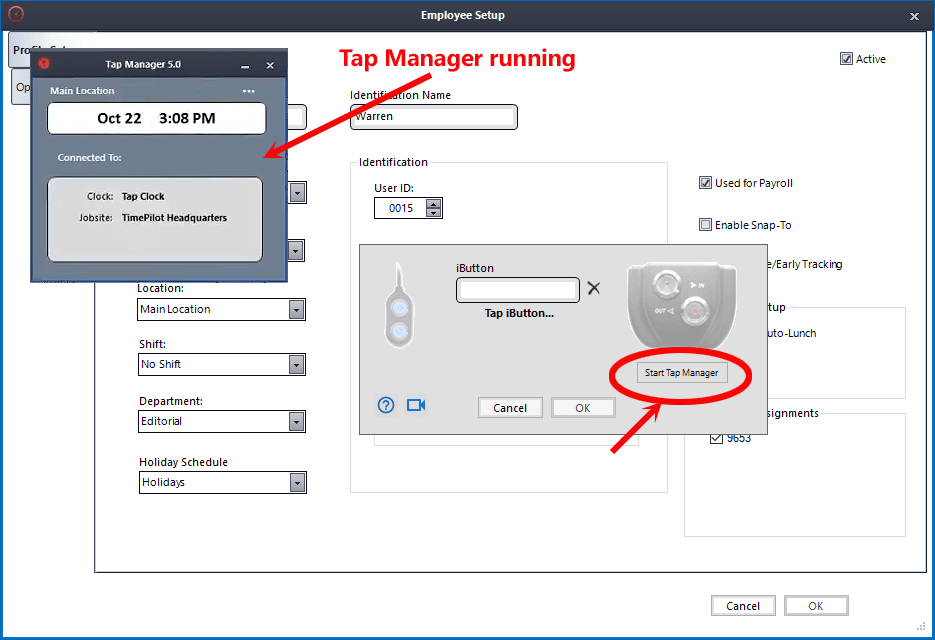The height and width of the screenshot is (640, 935).
Task: Clear the iButton entry using the X icon
Action: 594,289
